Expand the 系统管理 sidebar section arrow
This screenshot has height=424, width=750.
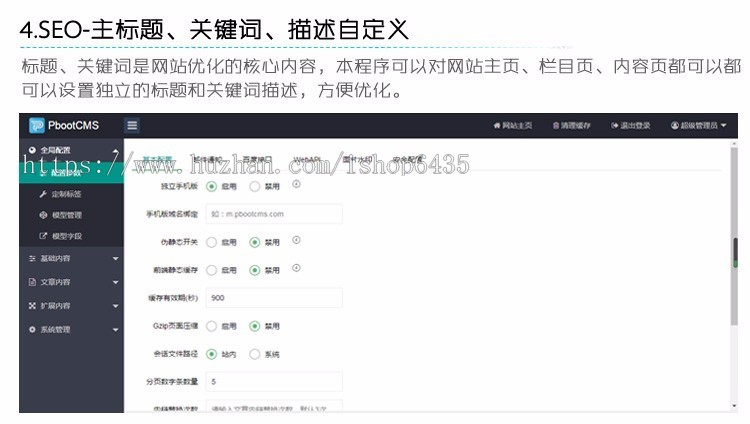(x=115, y=329)
